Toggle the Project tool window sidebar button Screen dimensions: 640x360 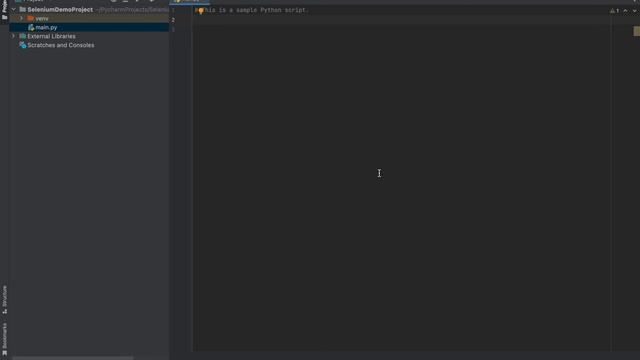coord(4,10)
